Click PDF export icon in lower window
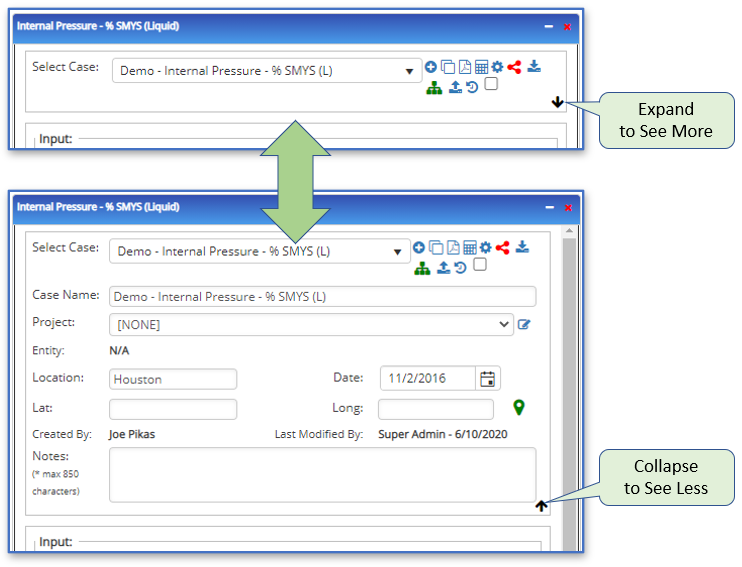The image size is (742, 567). click(x=452, y=248)
